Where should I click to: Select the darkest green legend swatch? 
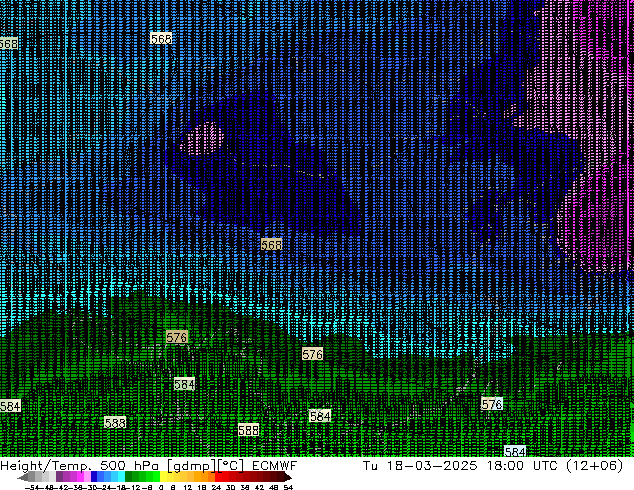128,478
